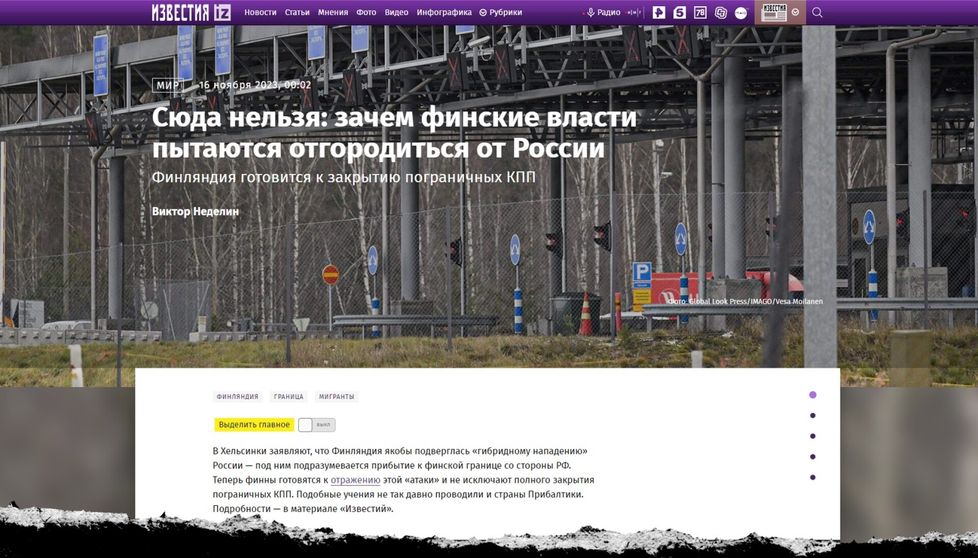
Task: Select the ФИНЛЯНДИЯ tag
Action: [237, 397]
